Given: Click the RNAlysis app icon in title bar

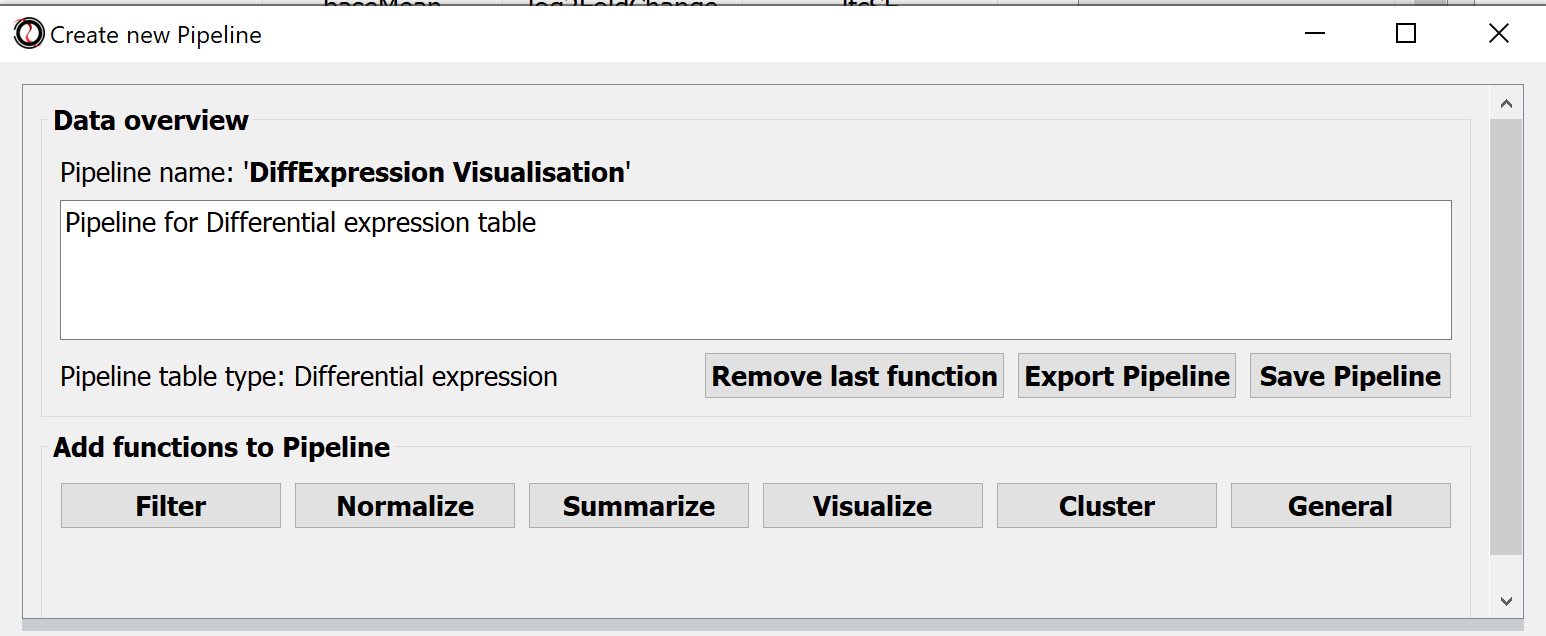Looking at the screenshot, I should (x=29, y=34).
